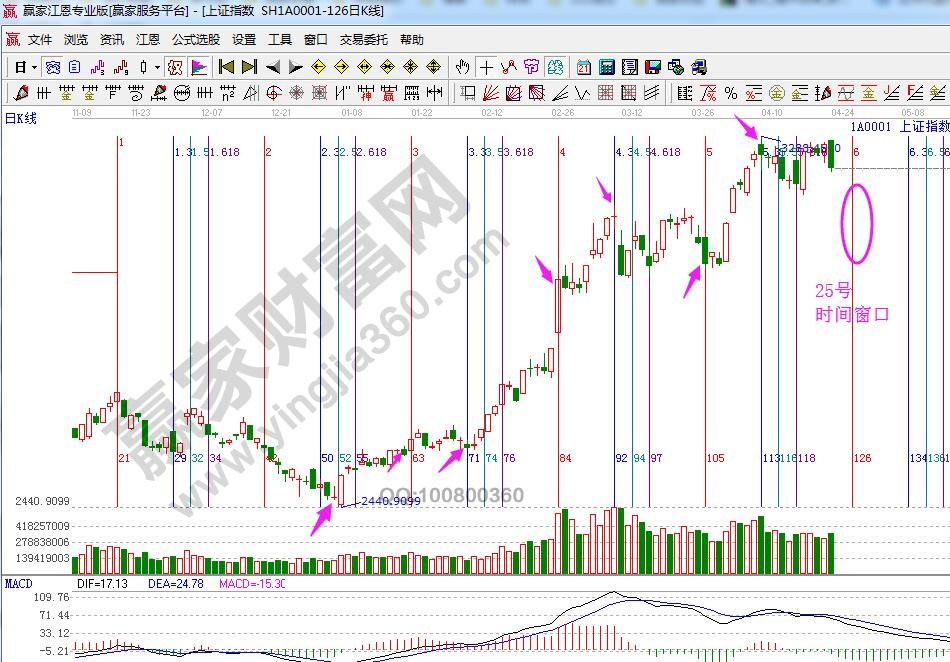Expand the candlestick chart type dropdown arrow
Viewport: 950px width, 662px height.
157,67
